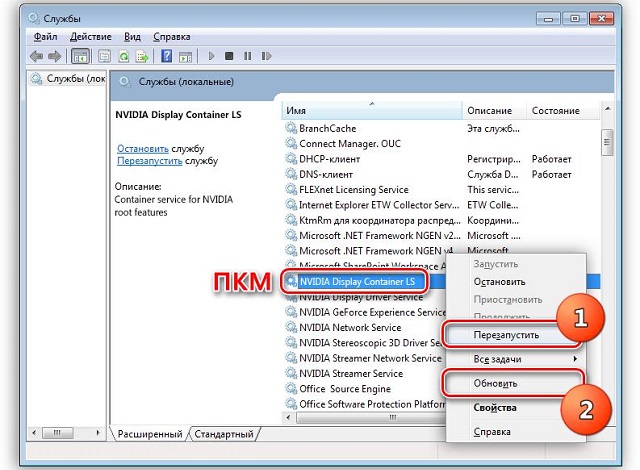The image size is (640, 470).
Task: Click the gear icon beside DHCP-клиент
Action: 291,159
